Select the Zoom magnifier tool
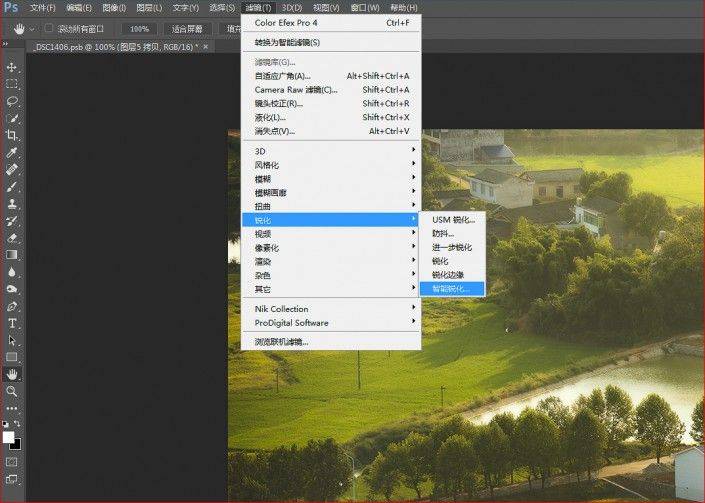The image size is (705, 503). [13, 391]
